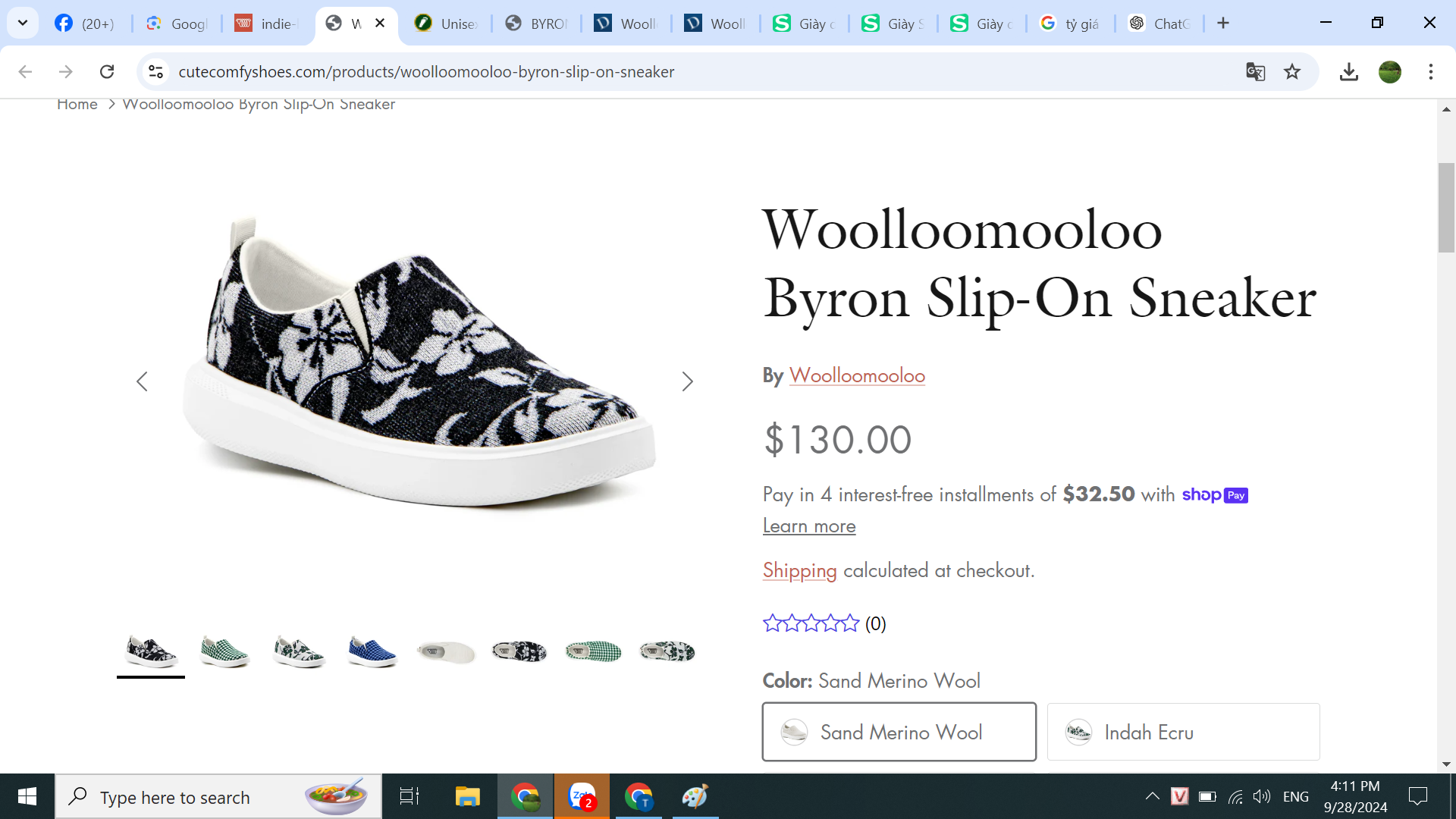Reload the current page
Screen dimensions: 1456x819
(x=107, y=72)
